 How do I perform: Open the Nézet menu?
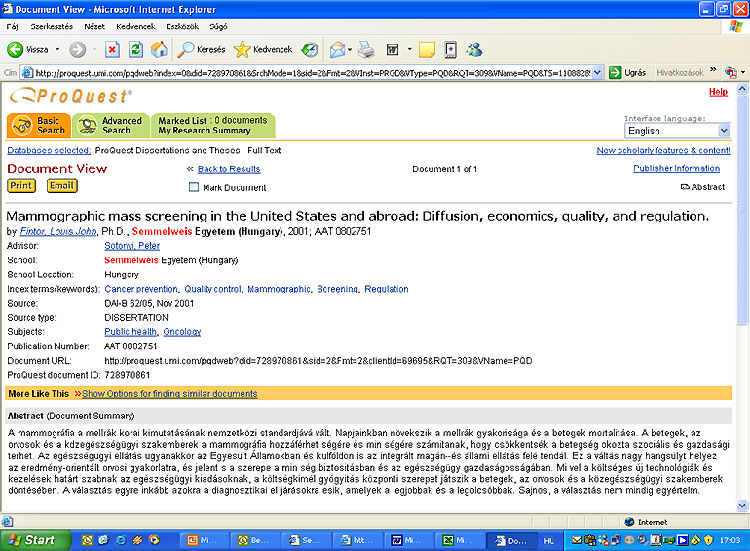(94, 26)
